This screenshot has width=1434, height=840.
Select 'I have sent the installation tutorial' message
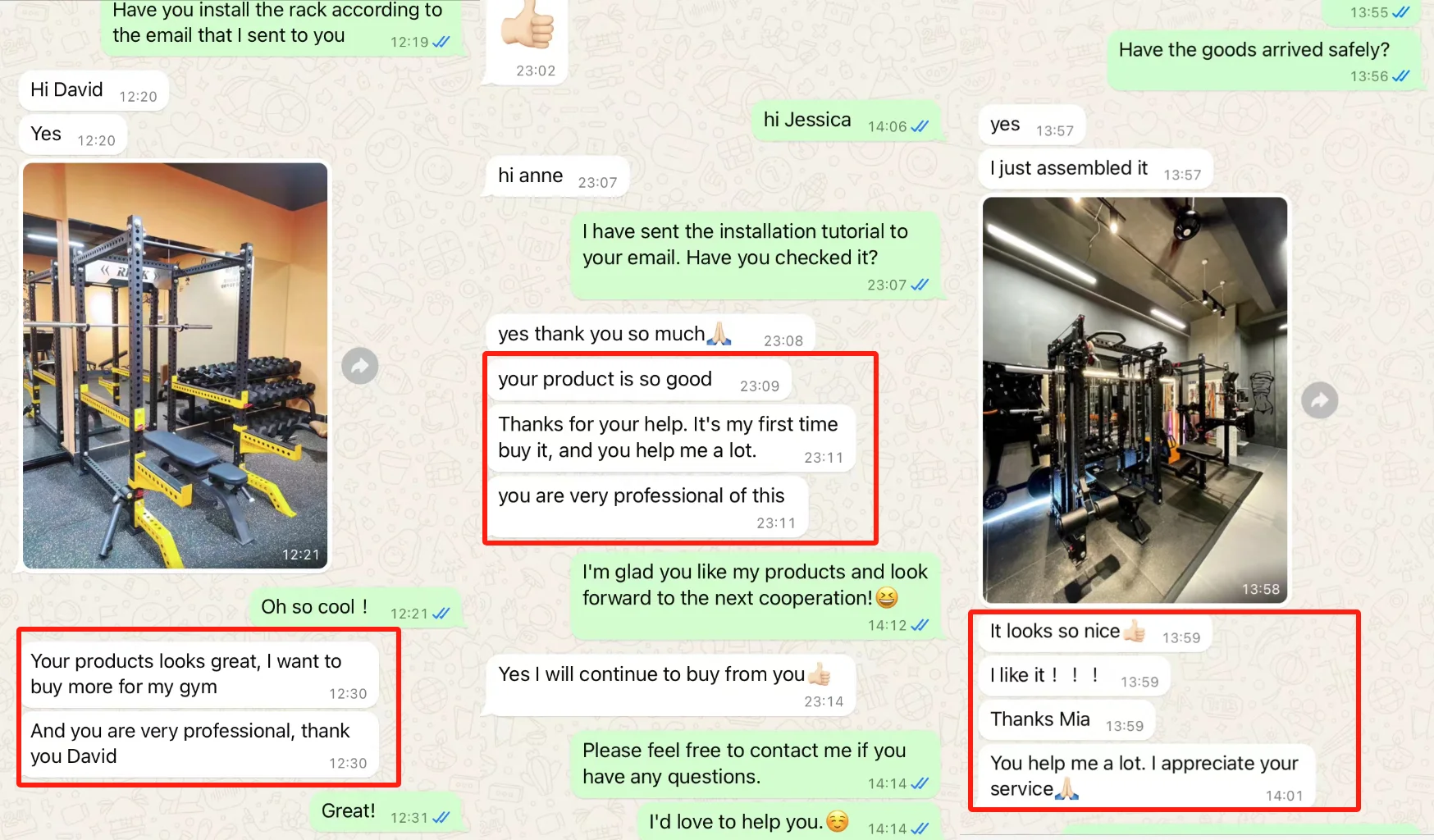[756, 257]
